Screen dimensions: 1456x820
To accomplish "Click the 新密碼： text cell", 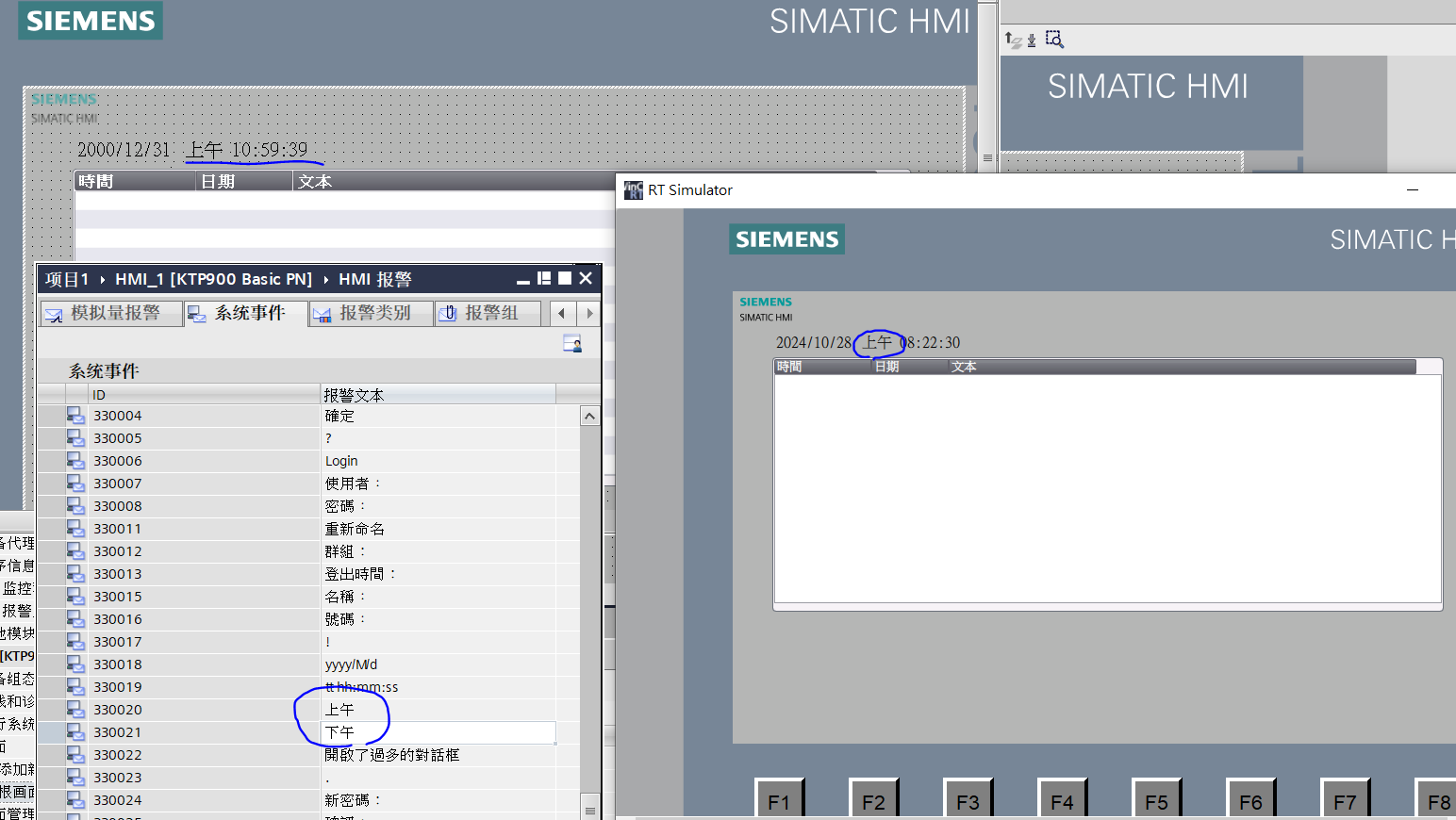I will (x=438, y=799).
